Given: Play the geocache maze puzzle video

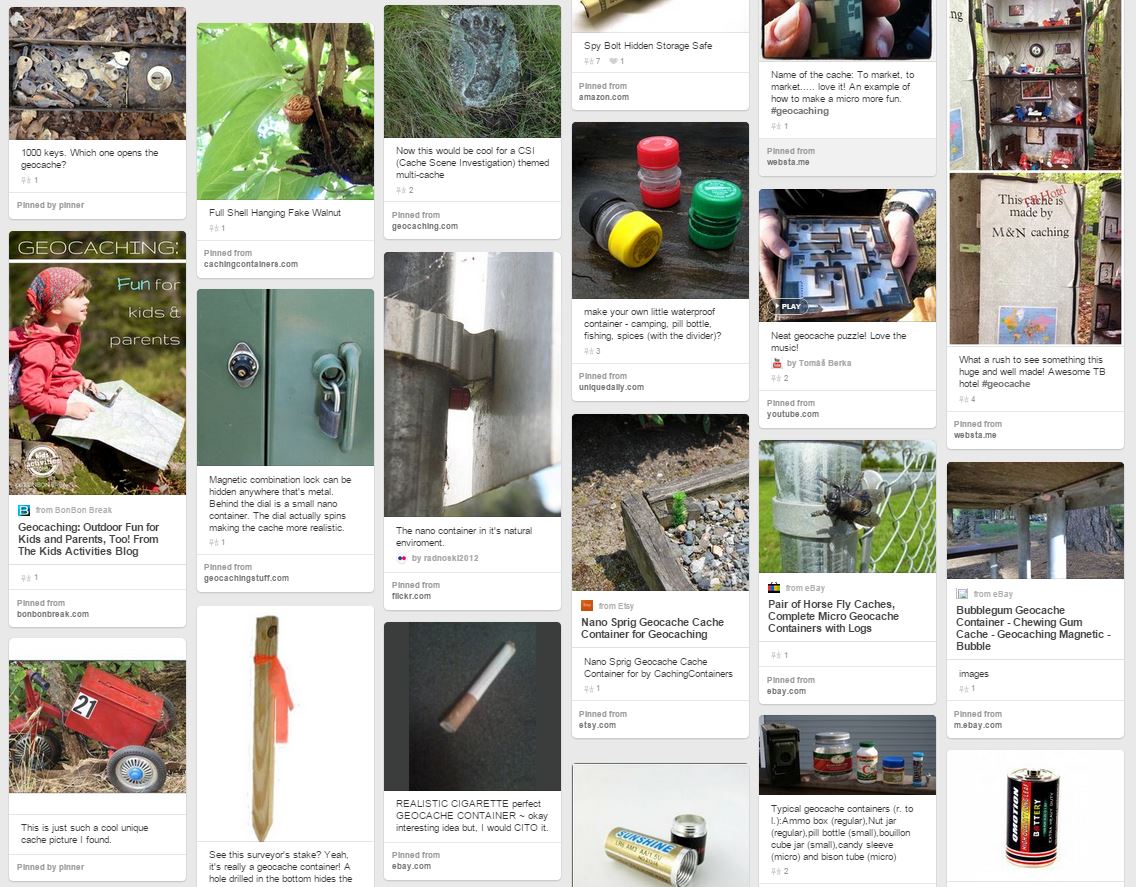Looking at the screenshot, I should (x=790, y=307).
